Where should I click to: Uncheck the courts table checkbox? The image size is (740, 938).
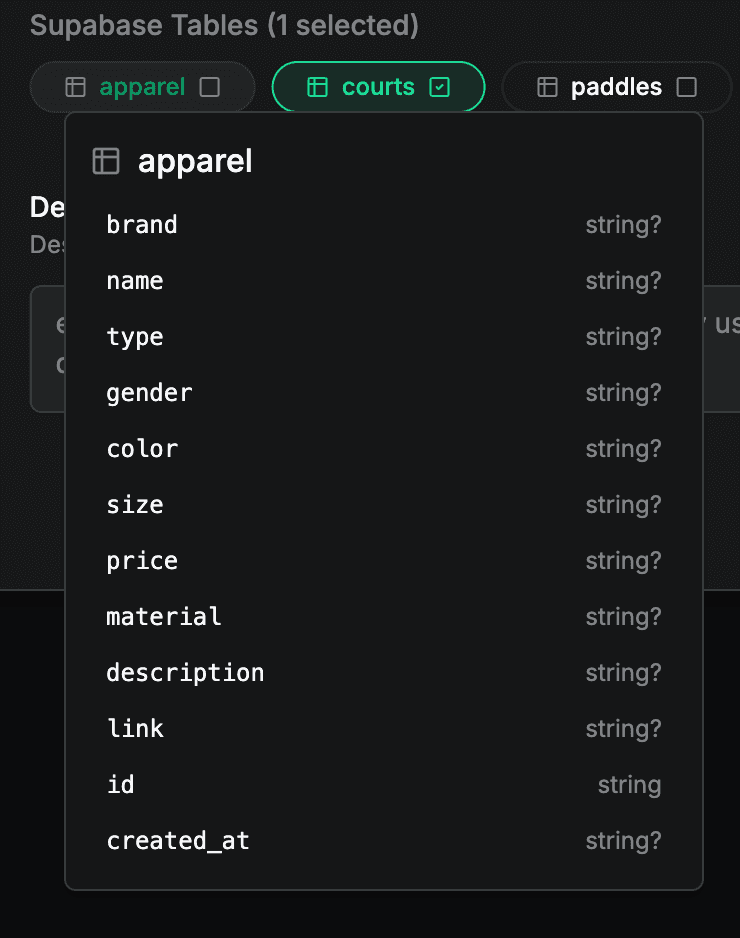[439, 87]
